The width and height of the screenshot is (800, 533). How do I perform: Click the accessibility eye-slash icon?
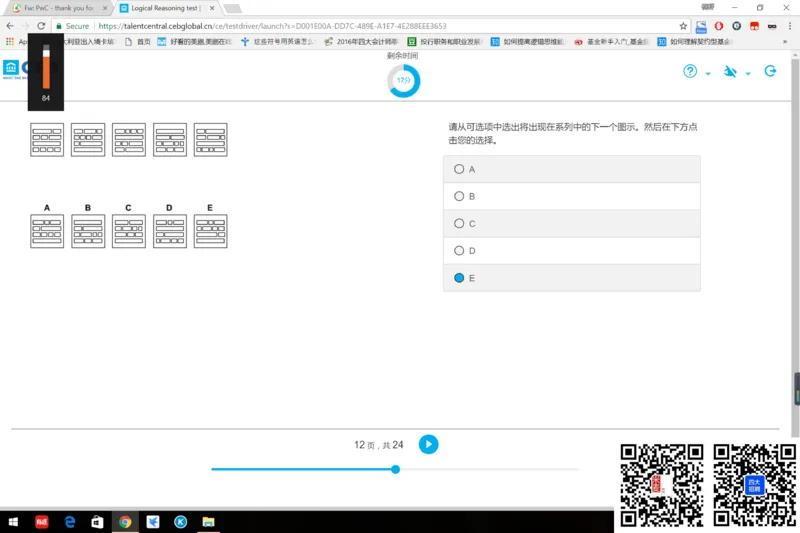pos(730,71)
